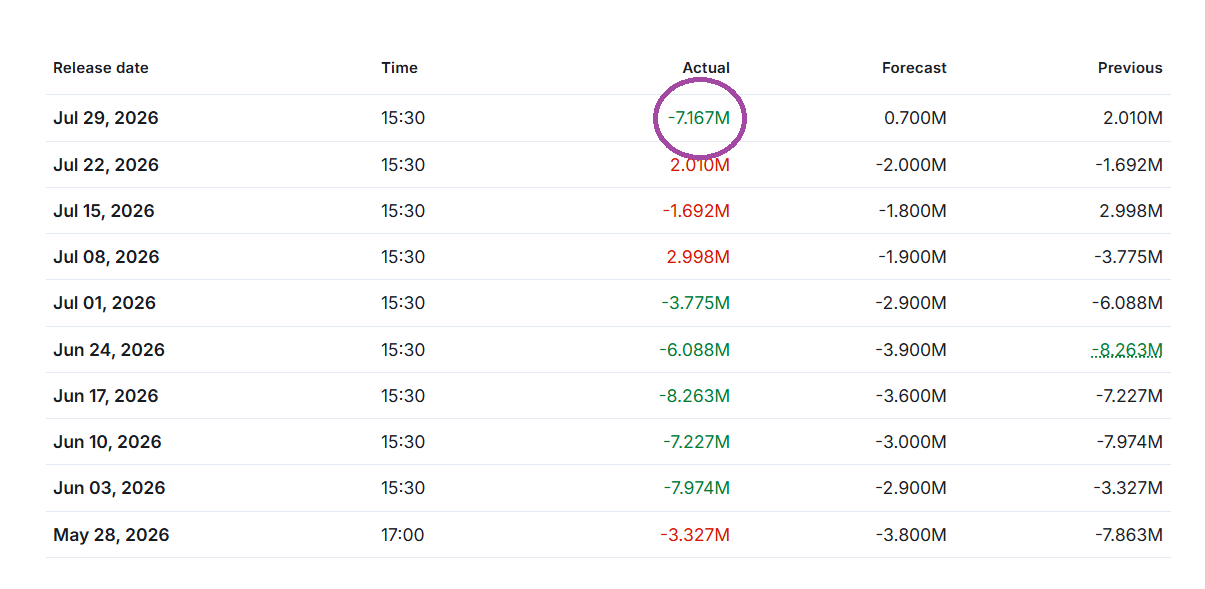Viewport: 1205px width, 589px height.
Task: Click the -3.327M red actual value
Action: pyautogui.click(x=695, y=535)
